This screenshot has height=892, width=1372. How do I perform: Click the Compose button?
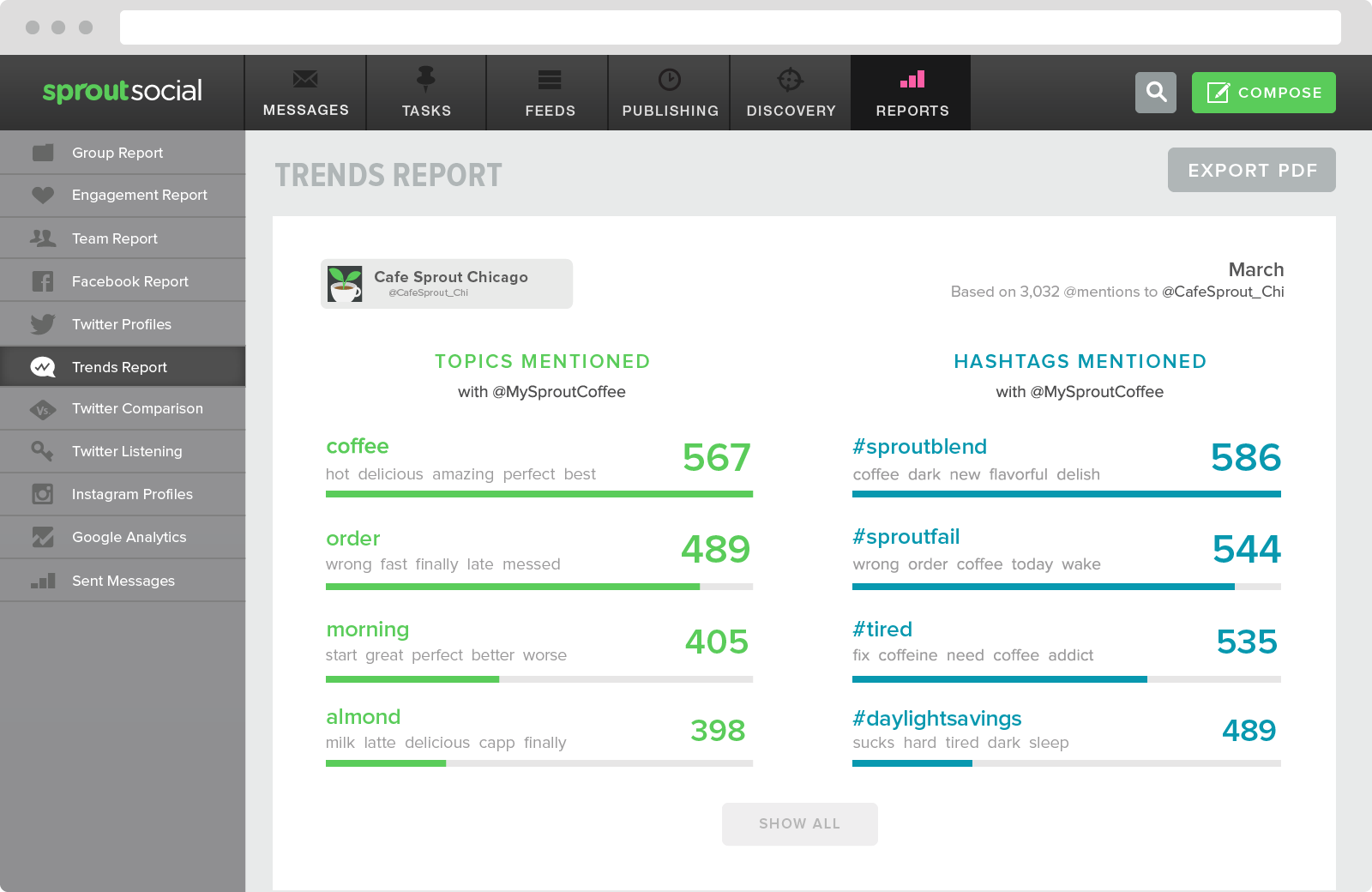(1264, 93)
